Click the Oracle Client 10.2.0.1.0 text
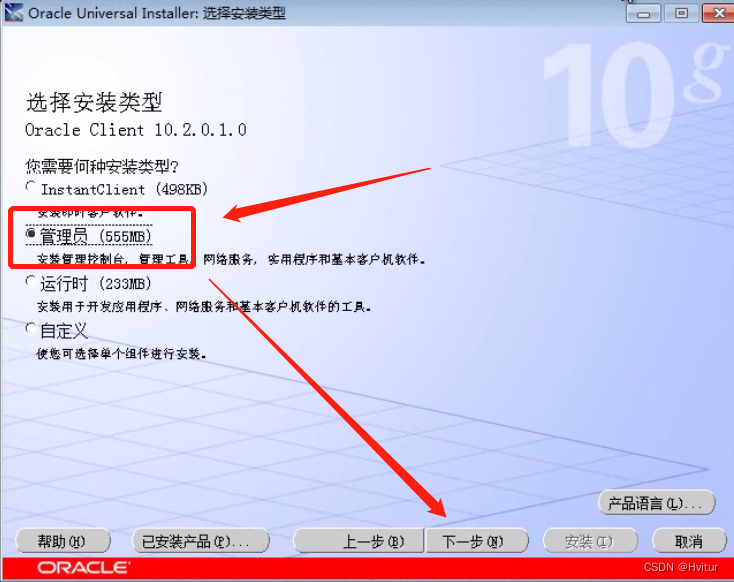 click(136, 130)
